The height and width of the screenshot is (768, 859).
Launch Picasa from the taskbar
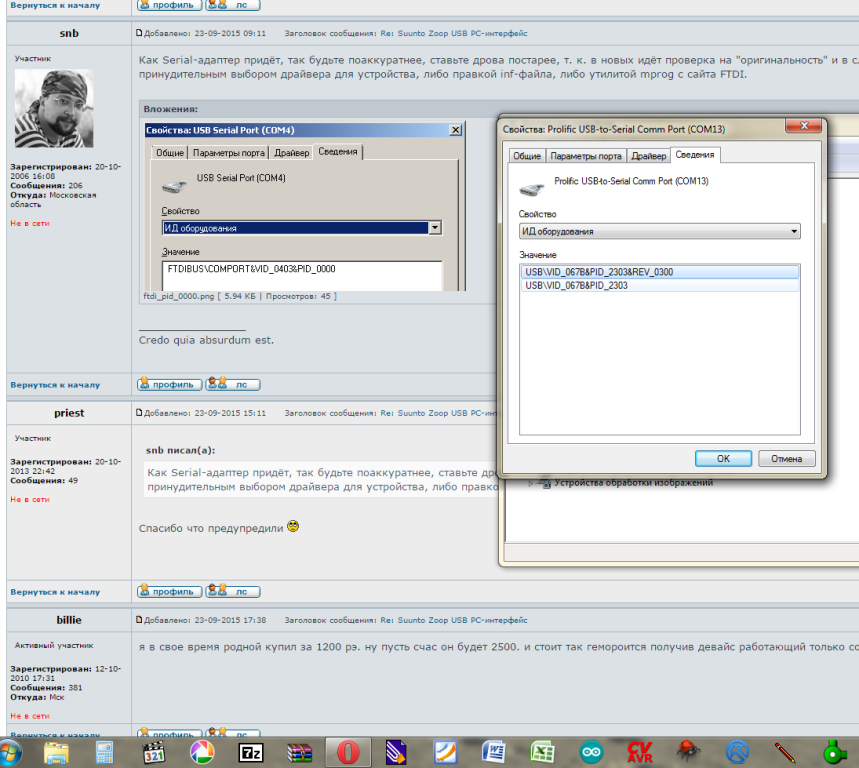pyautogui.click(x=202, y=753)
